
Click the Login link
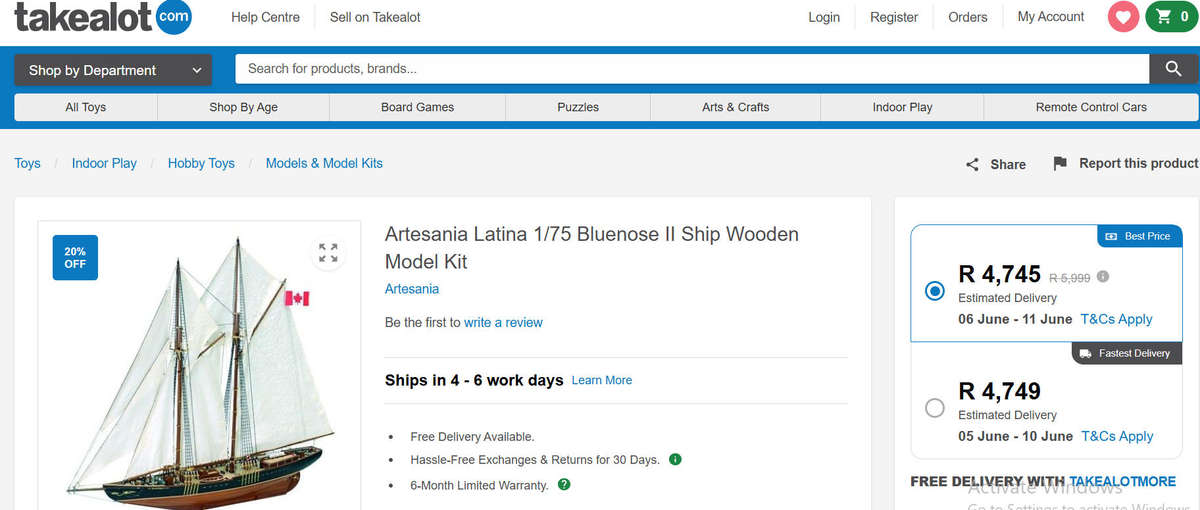824,17
